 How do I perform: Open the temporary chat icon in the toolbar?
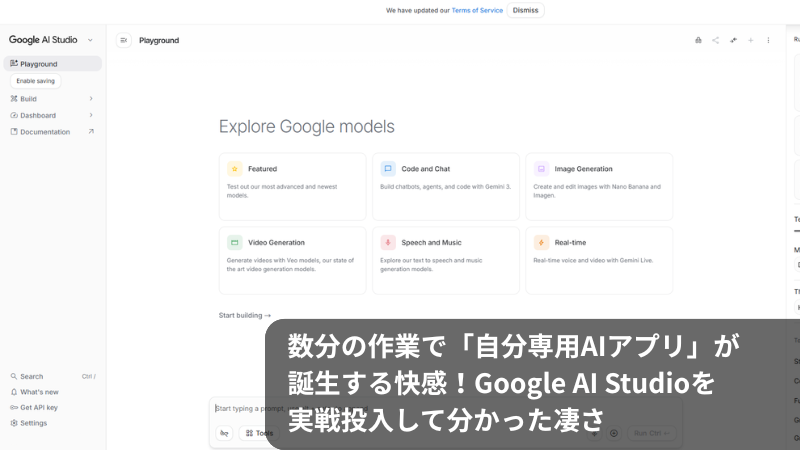click(698, 40)
